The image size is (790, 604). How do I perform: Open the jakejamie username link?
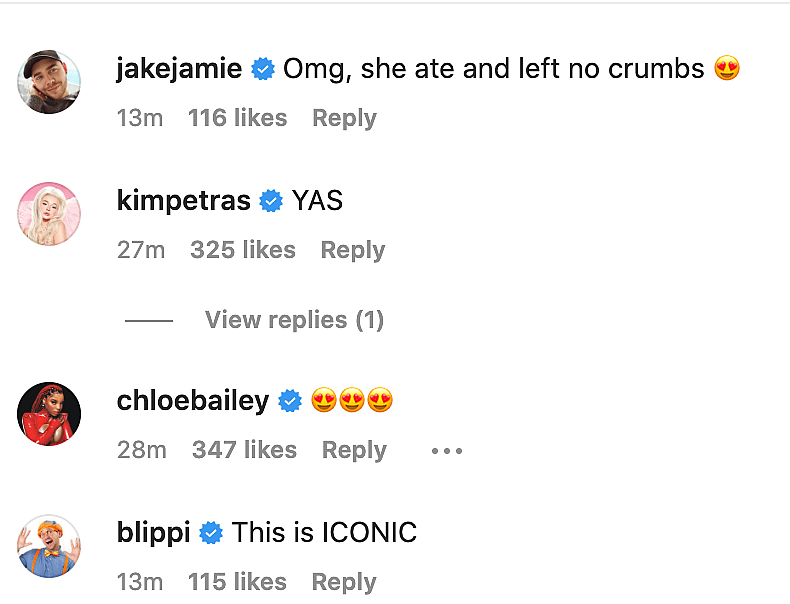(x=179, y=69)
